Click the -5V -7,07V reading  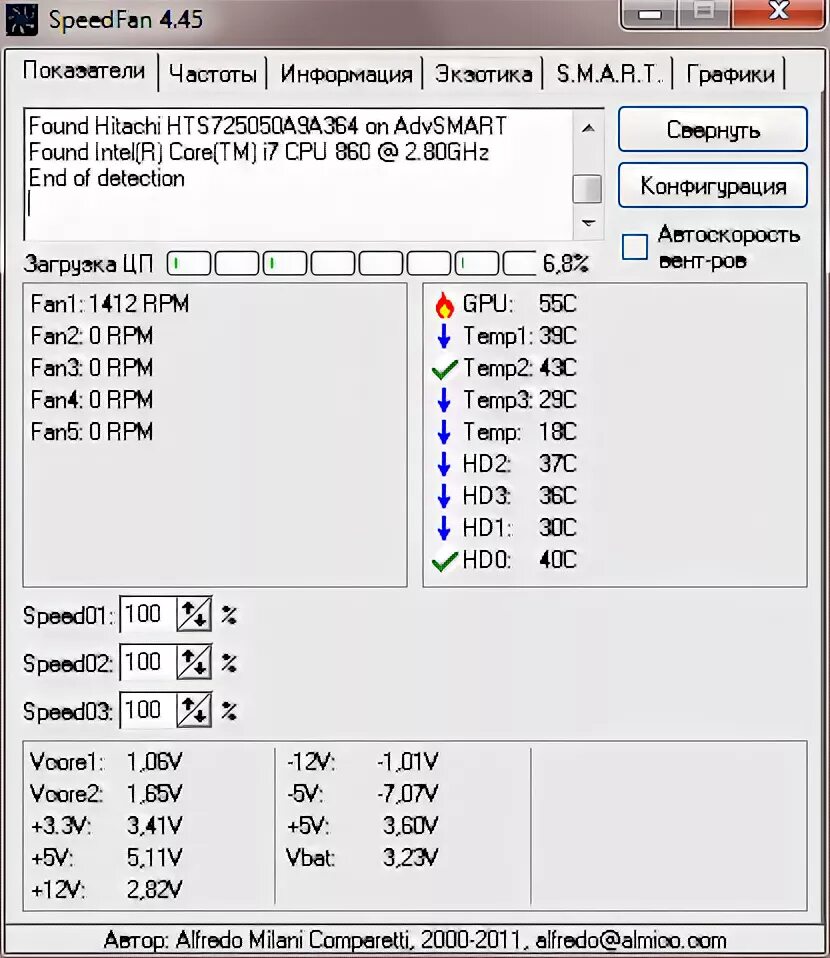coord(362,794)
